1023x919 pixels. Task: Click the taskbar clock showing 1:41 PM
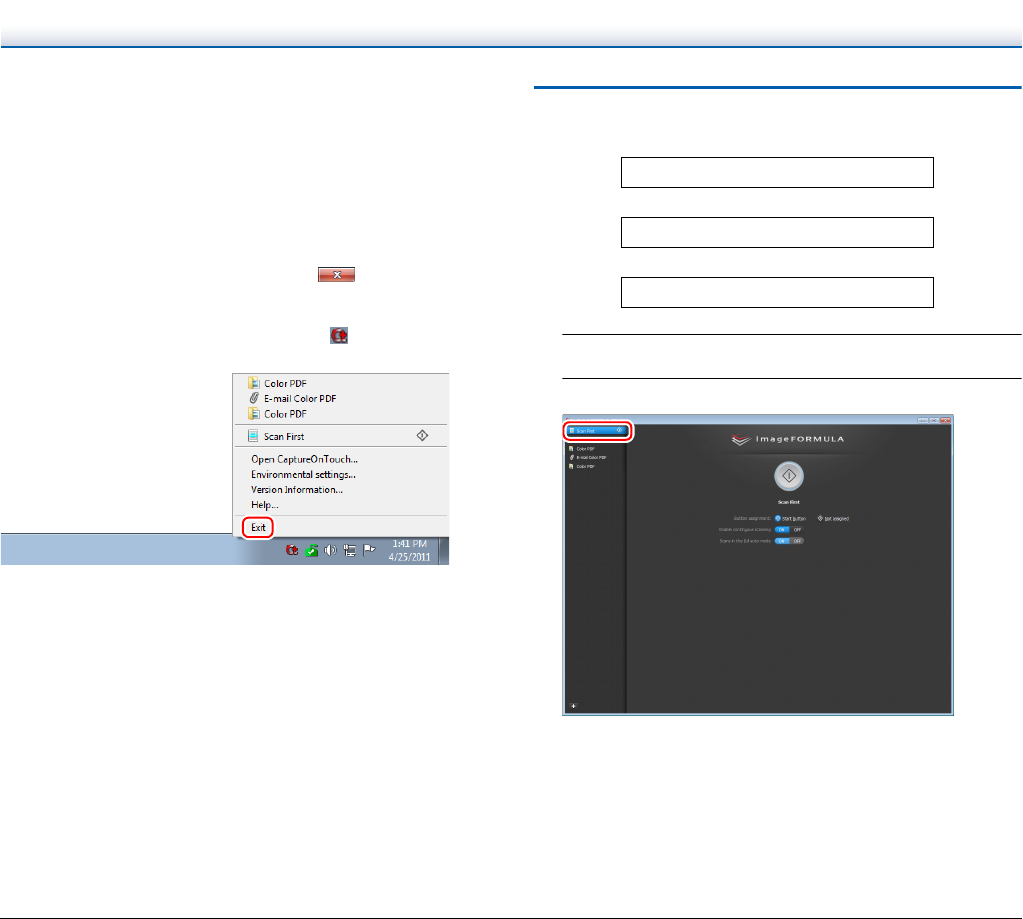[410, 550]
